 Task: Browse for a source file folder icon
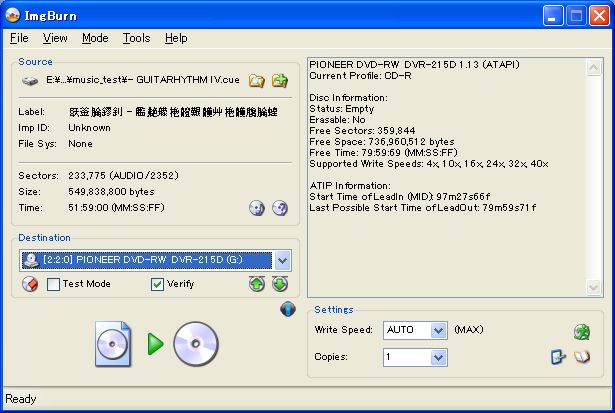tap(257, 80)
